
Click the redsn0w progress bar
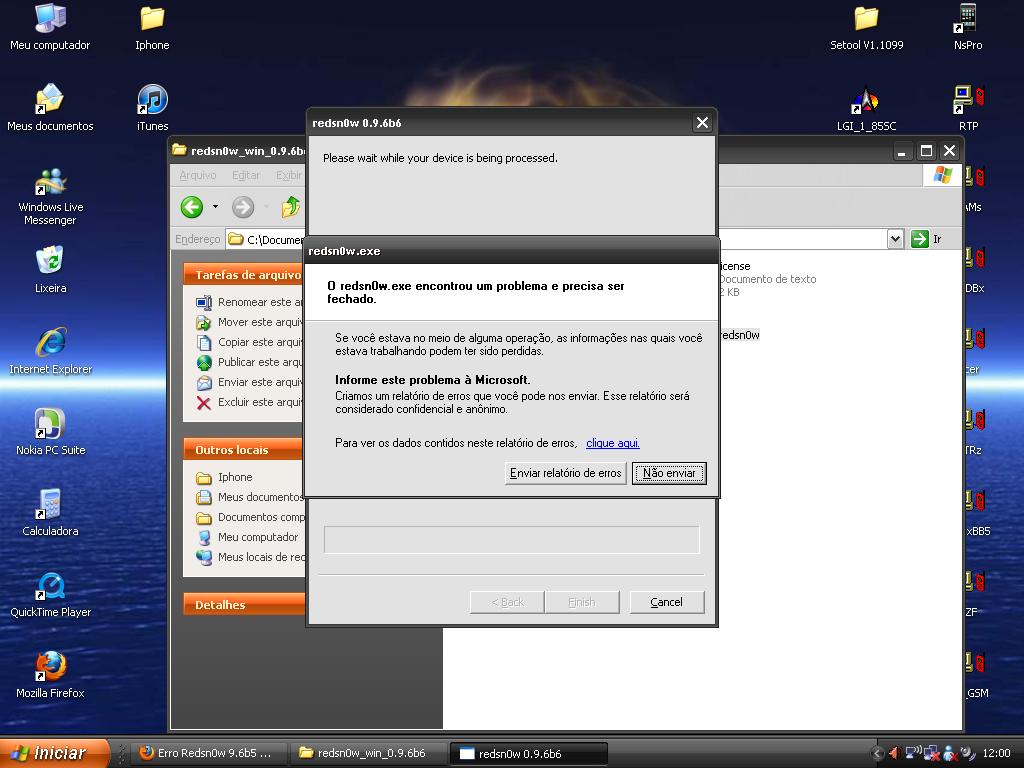pyautogui.click(x=511, y=539)
